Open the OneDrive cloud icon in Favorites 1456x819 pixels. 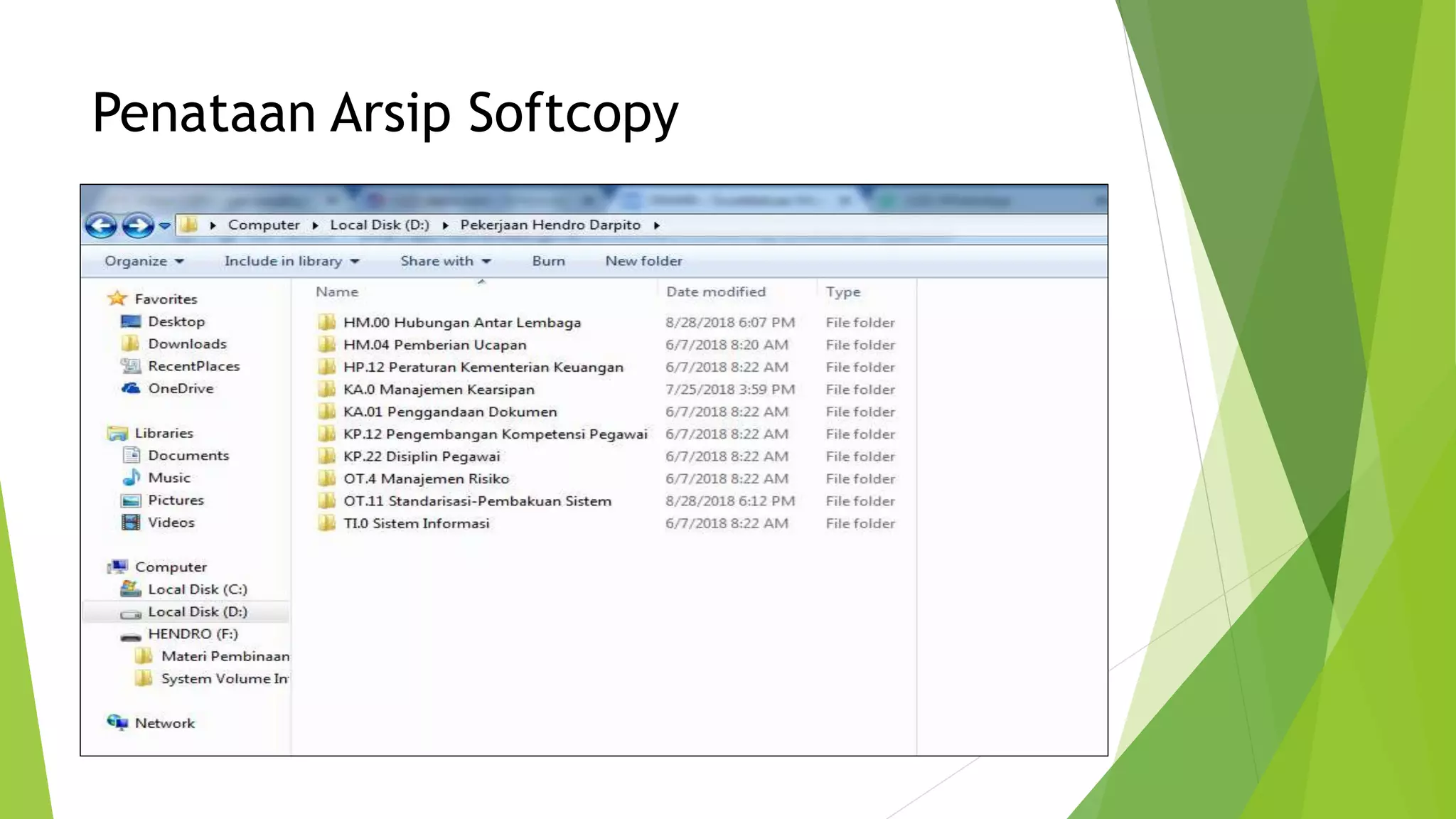(x=131, y=388)
